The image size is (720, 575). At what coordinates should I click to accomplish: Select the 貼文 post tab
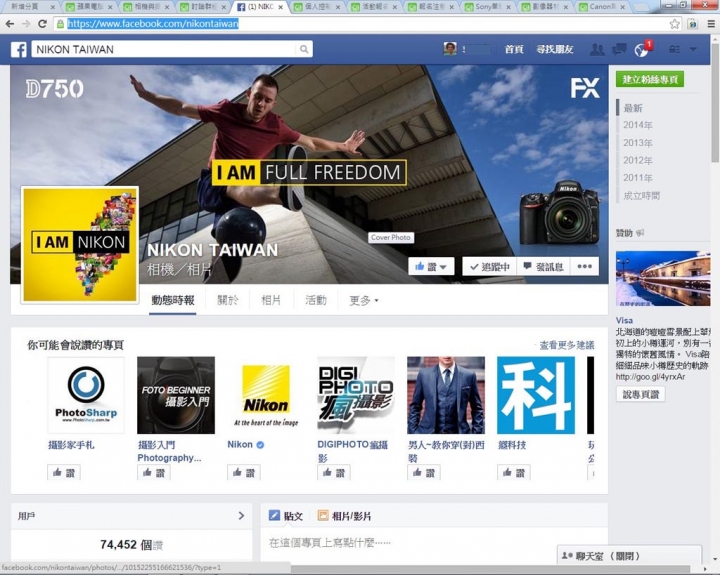(x=286, y=516)
